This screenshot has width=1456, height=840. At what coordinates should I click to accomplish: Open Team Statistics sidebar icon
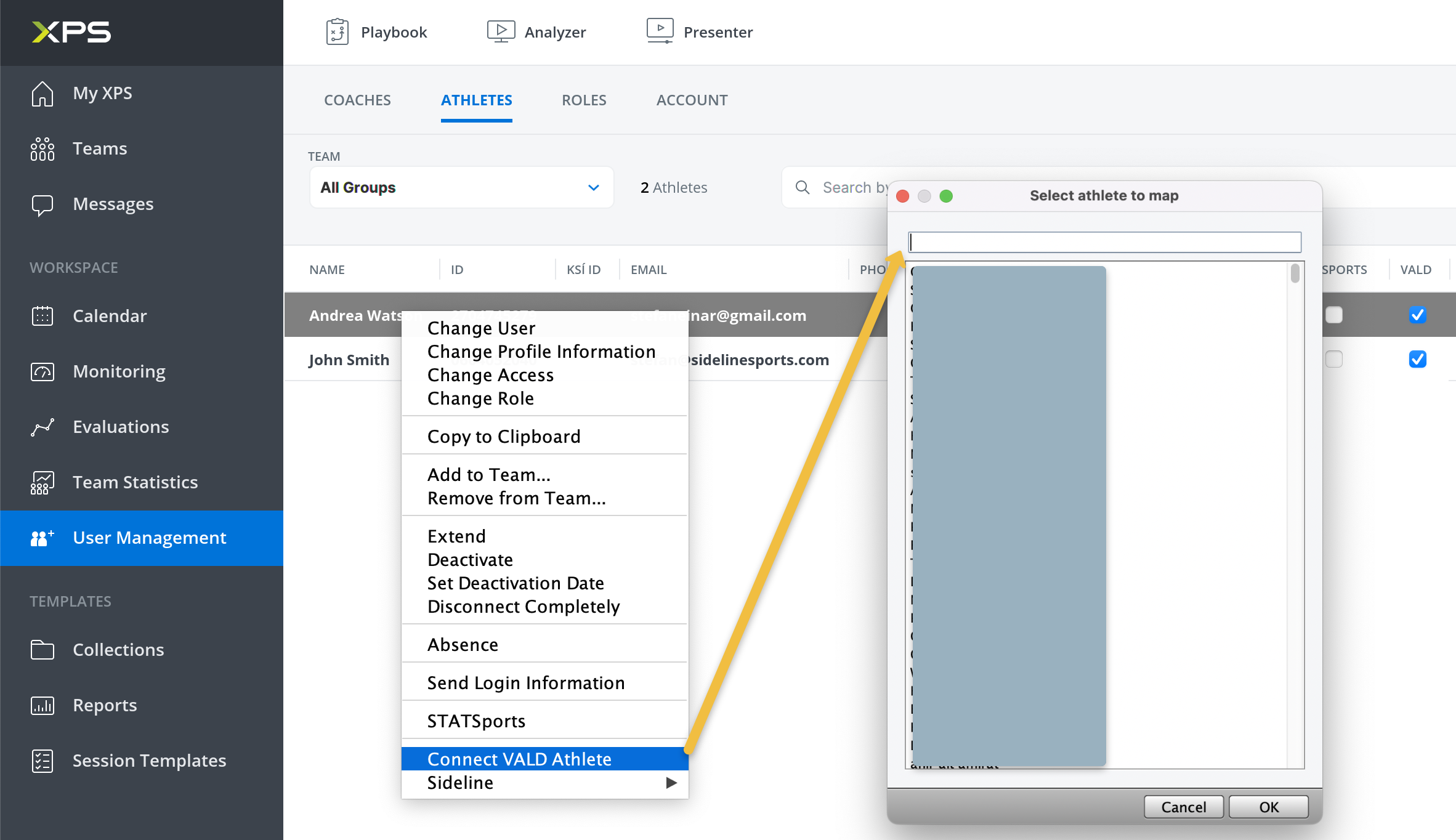[x=42, y=482]
